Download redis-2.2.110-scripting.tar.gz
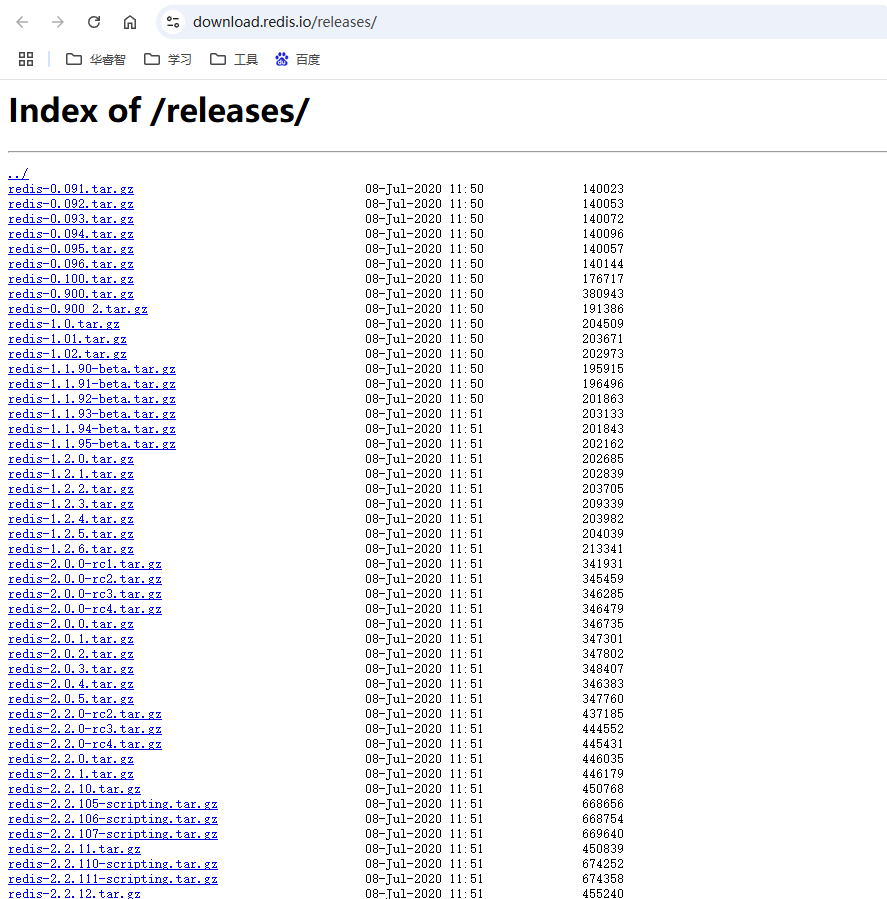 coord(113,863)
